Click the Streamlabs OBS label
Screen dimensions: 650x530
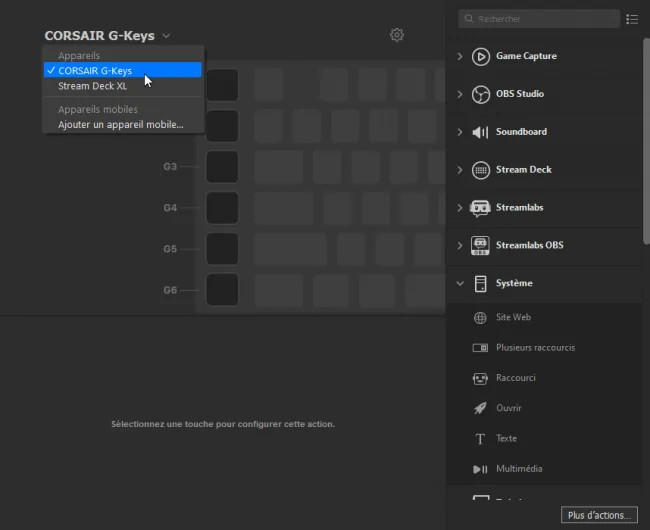(530, 245)
